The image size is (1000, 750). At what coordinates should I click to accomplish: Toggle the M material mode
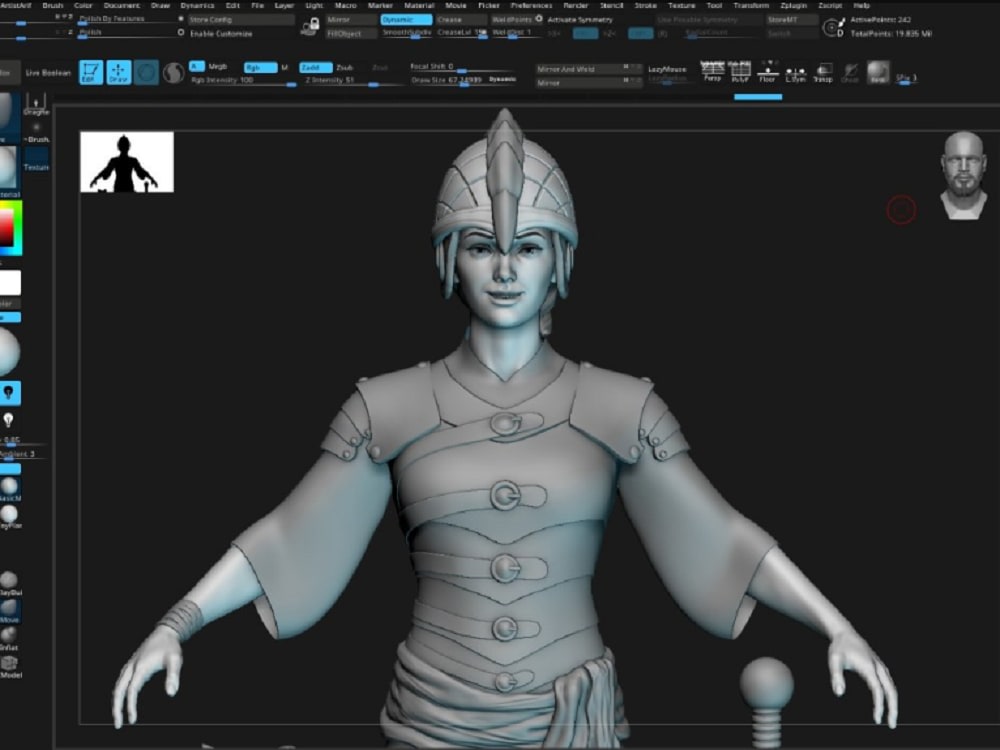pos(284,67)
